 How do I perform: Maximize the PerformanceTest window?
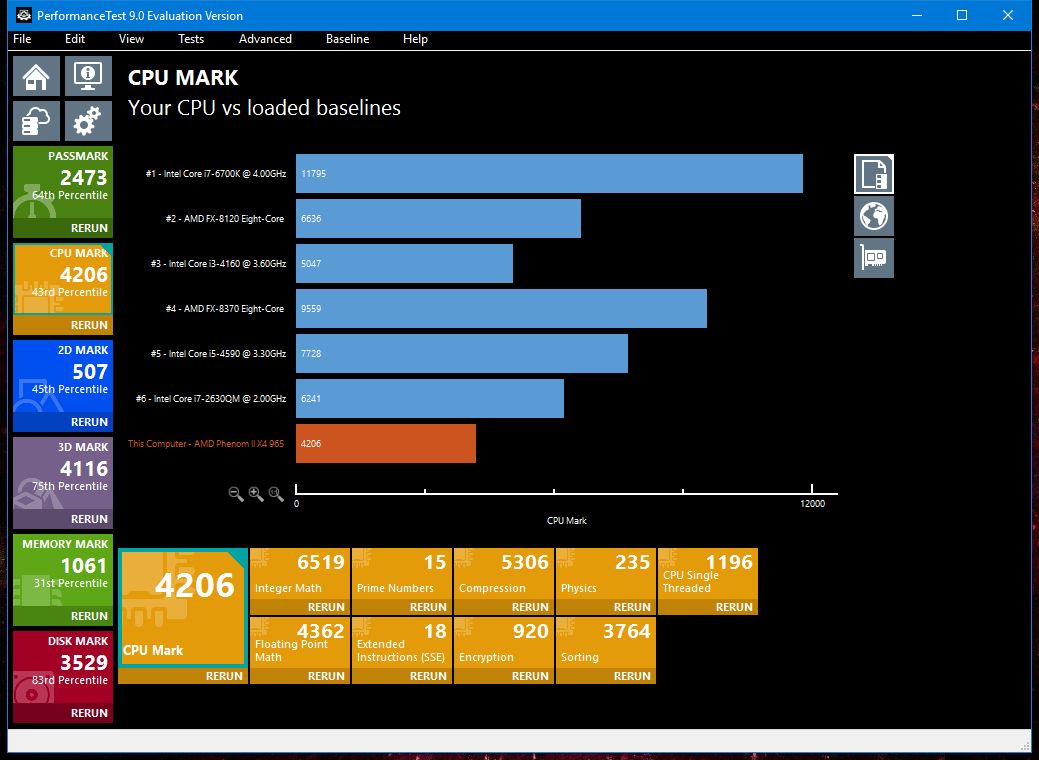coord(962,15)
